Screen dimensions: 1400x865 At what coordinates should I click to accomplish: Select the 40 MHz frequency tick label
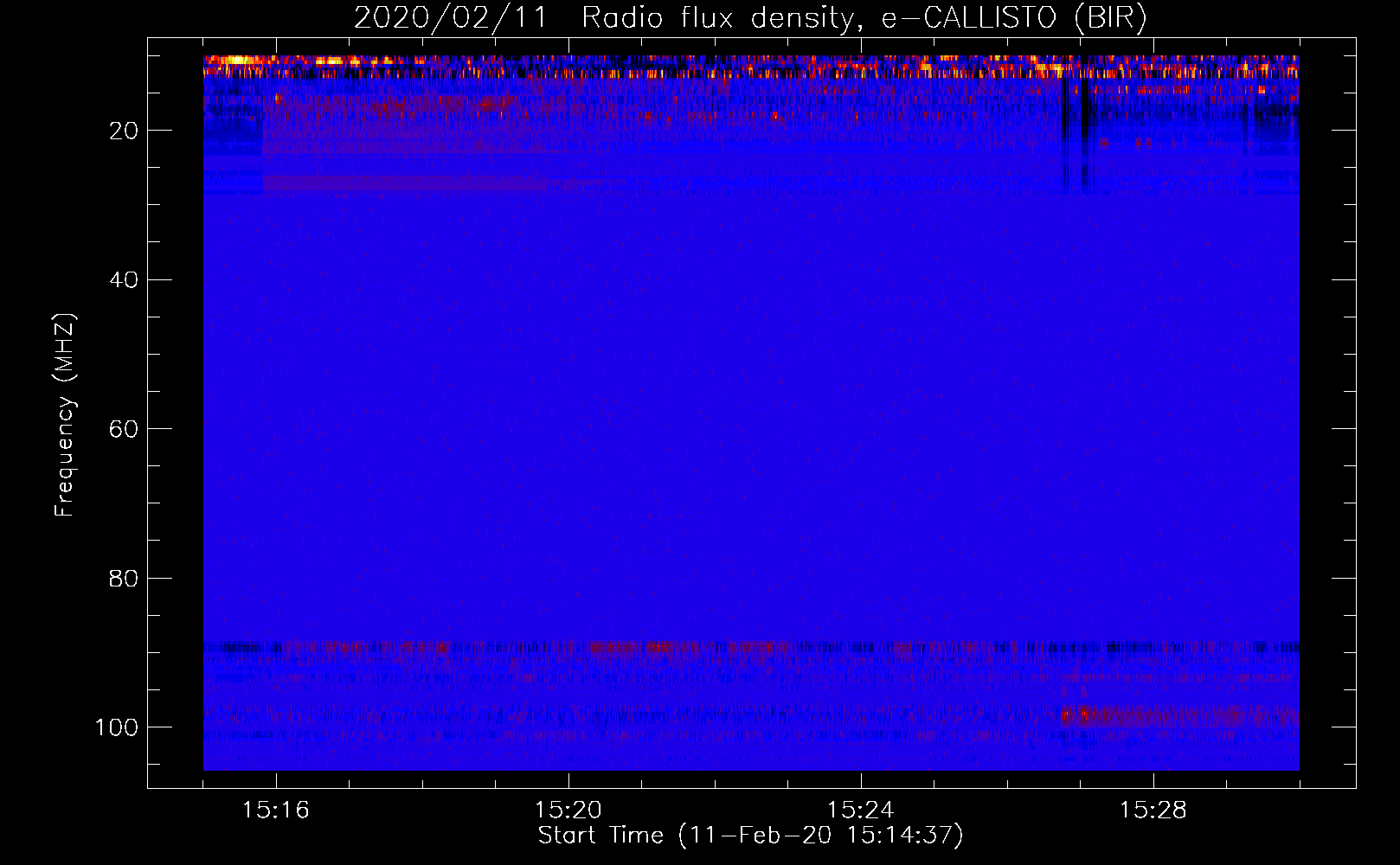click(x=125, y=279)
